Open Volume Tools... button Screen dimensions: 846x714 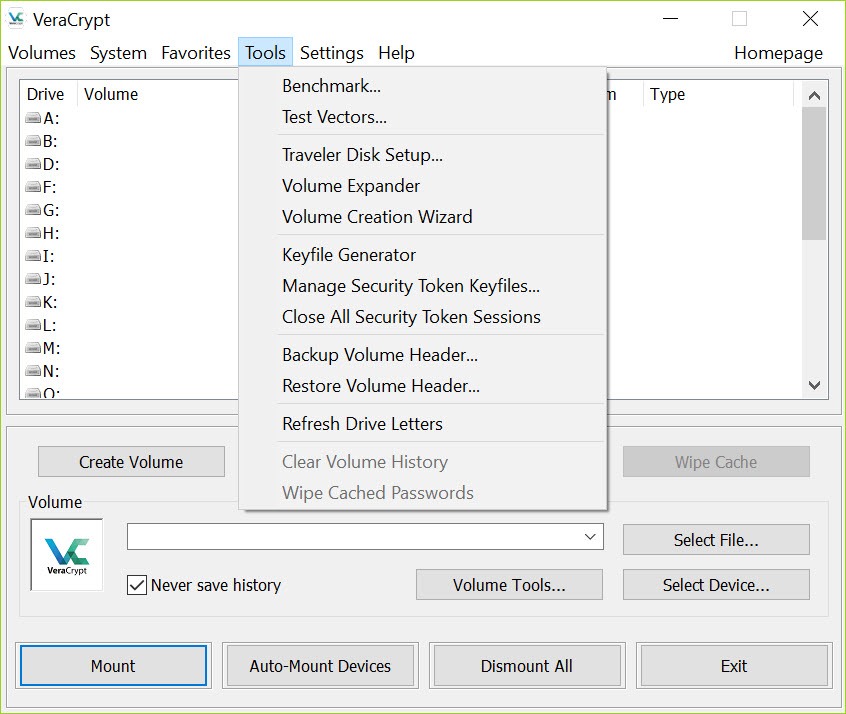[x=509, y=584]
